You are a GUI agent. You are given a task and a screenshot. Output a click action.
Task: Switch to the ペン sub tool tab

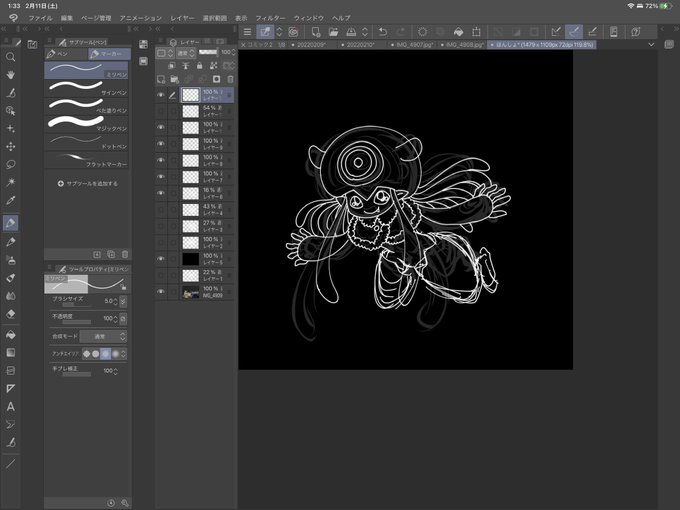[66, 54]
